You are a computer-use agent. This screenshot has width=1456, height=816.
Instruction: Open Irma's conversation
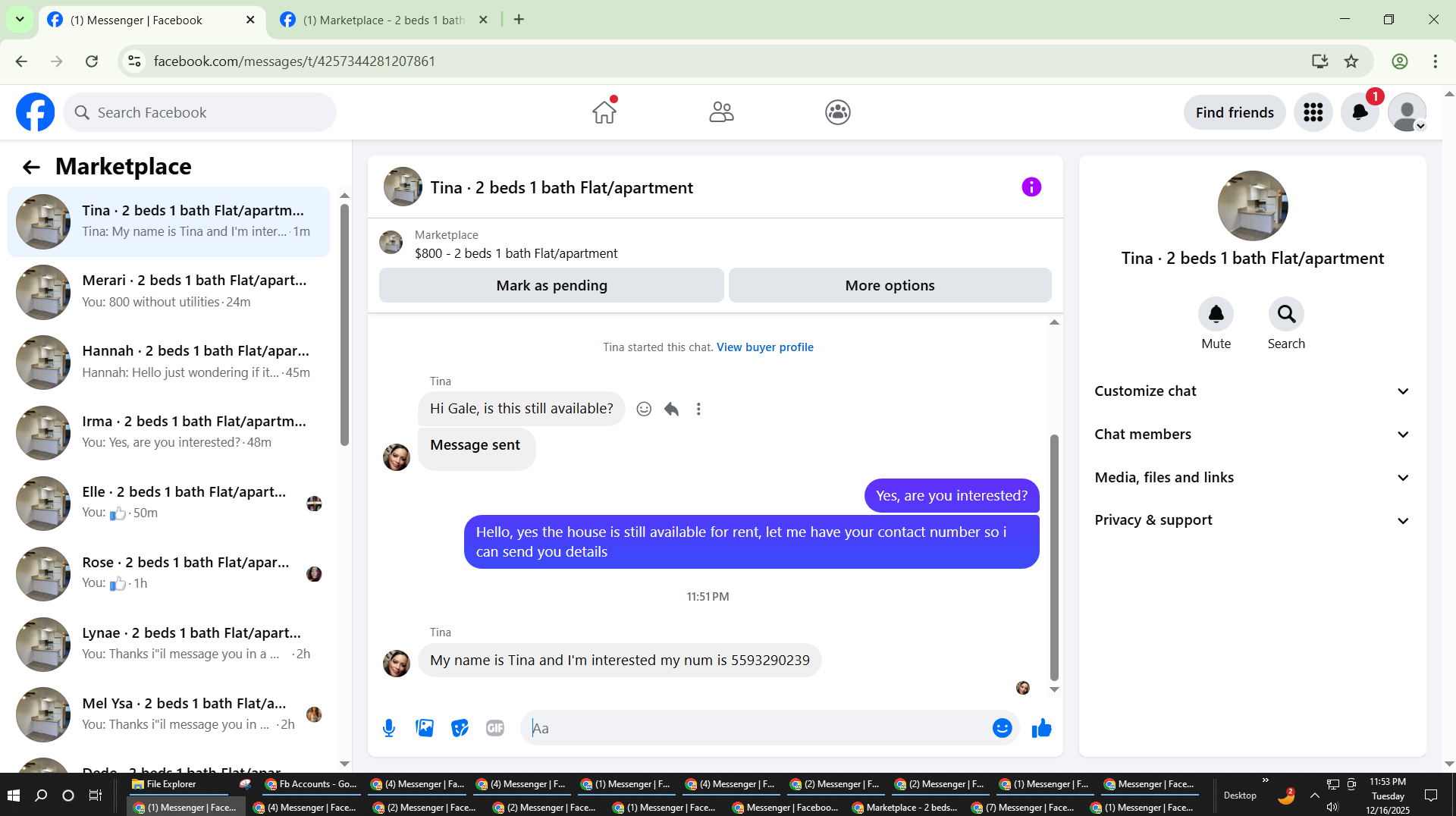169,433
